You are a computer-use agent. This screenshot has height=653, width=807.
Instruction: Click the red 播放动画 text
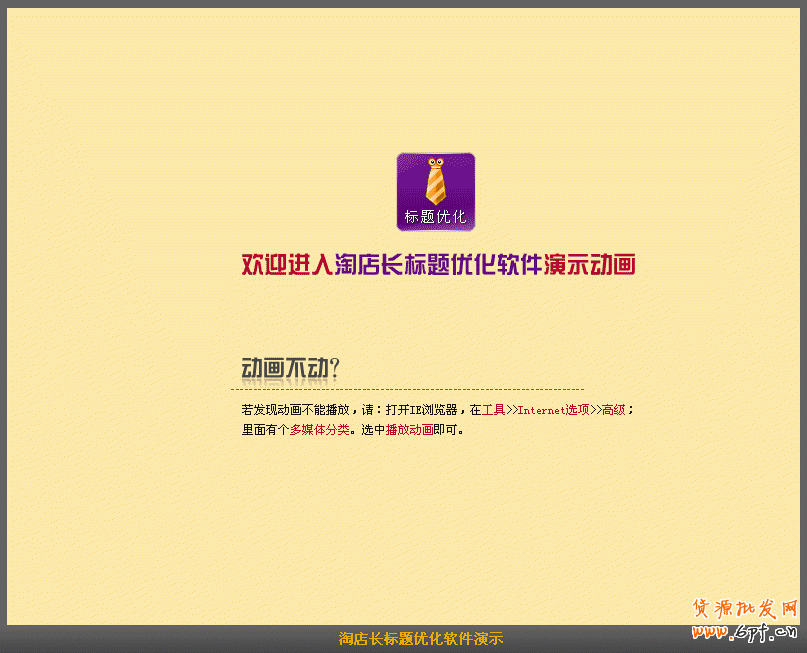[409, 430]
